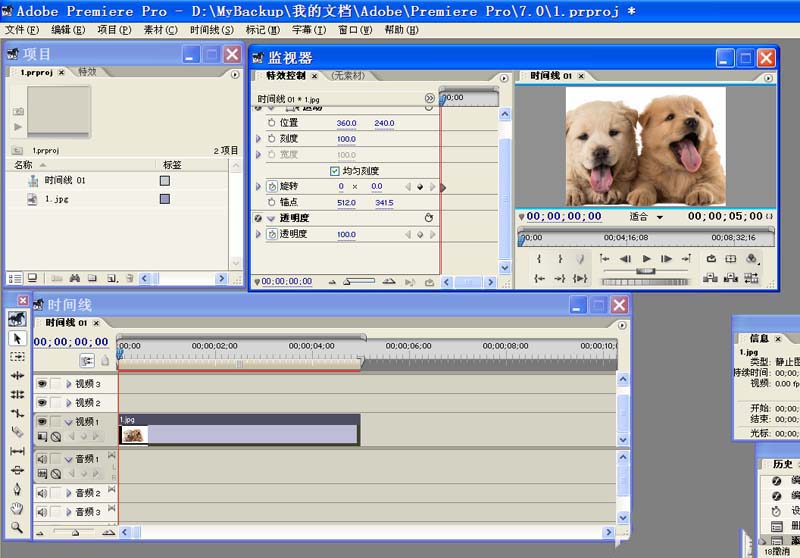This screenshot has height=558, width=800.
Task: Select the Ripple Edit tool
Action: point(17,375)
